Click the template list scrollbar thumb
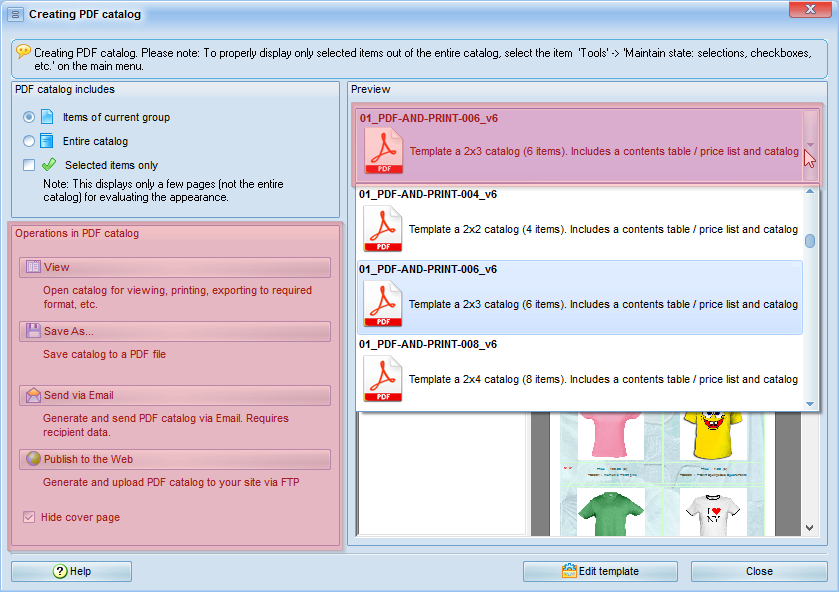The width and height of the screenshot is (839, 592). (810, 241)
